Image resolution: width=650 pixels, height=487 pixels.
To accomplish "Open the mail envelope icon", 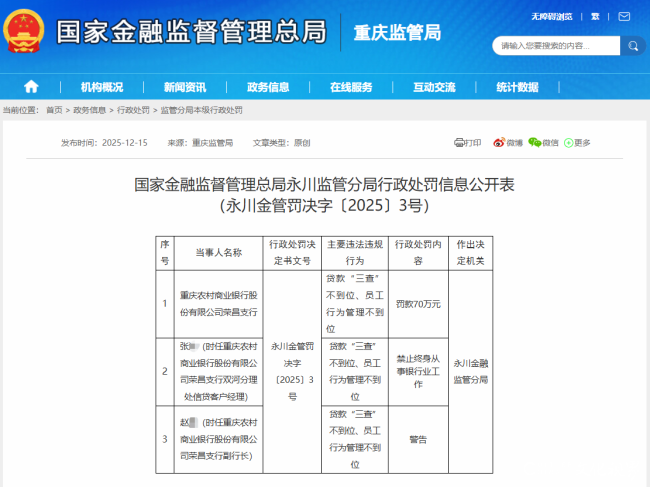I will pyautogui.click(x=624, y=17).
